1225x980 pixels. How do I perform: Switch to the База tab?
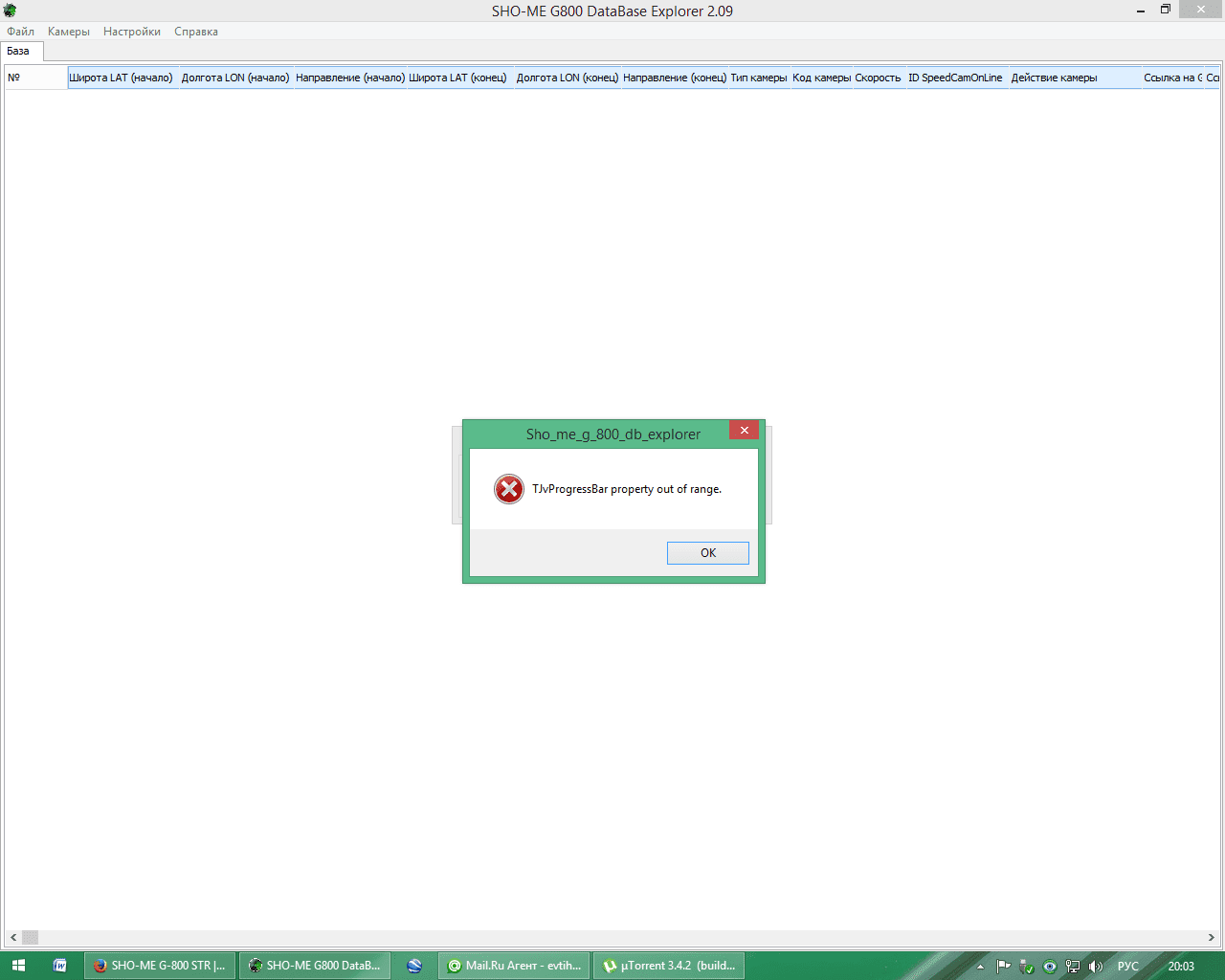click(x=19, y=52)
